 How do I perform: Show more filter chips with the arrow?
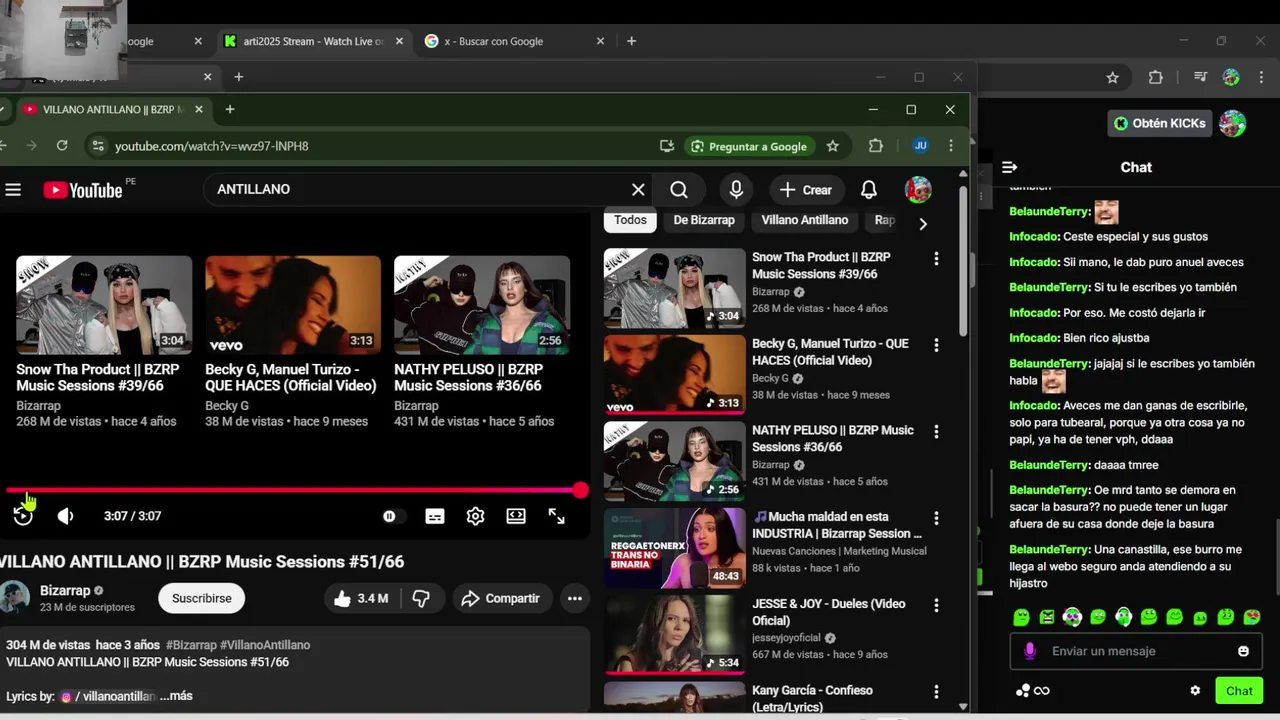pos(923,223)
